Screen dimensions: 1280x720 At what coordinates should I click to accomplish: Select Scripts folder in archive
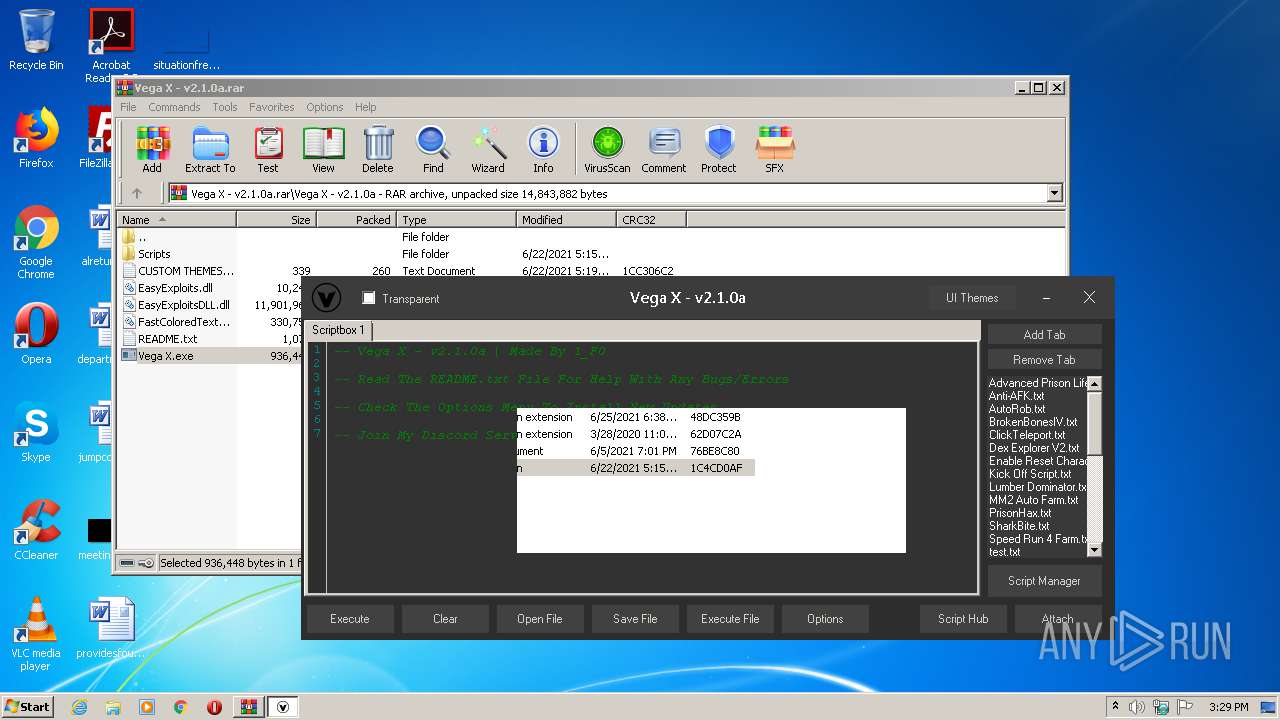[x=154, y=254]
